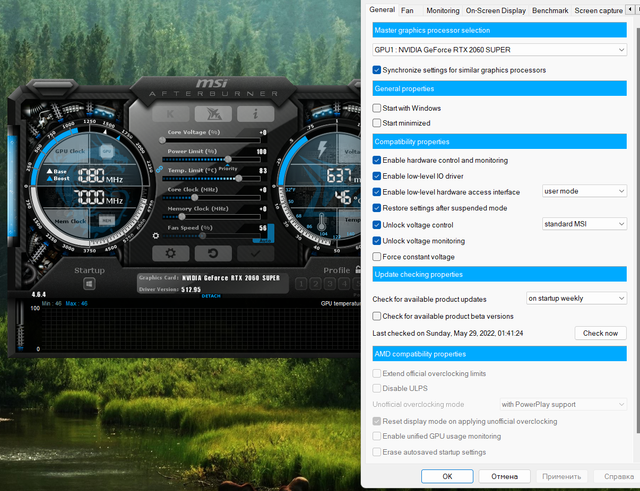This screenshot has height=491, width=640.
Task: Open fan settings via small gear next to Fan Speed
Action: [156, 236]
